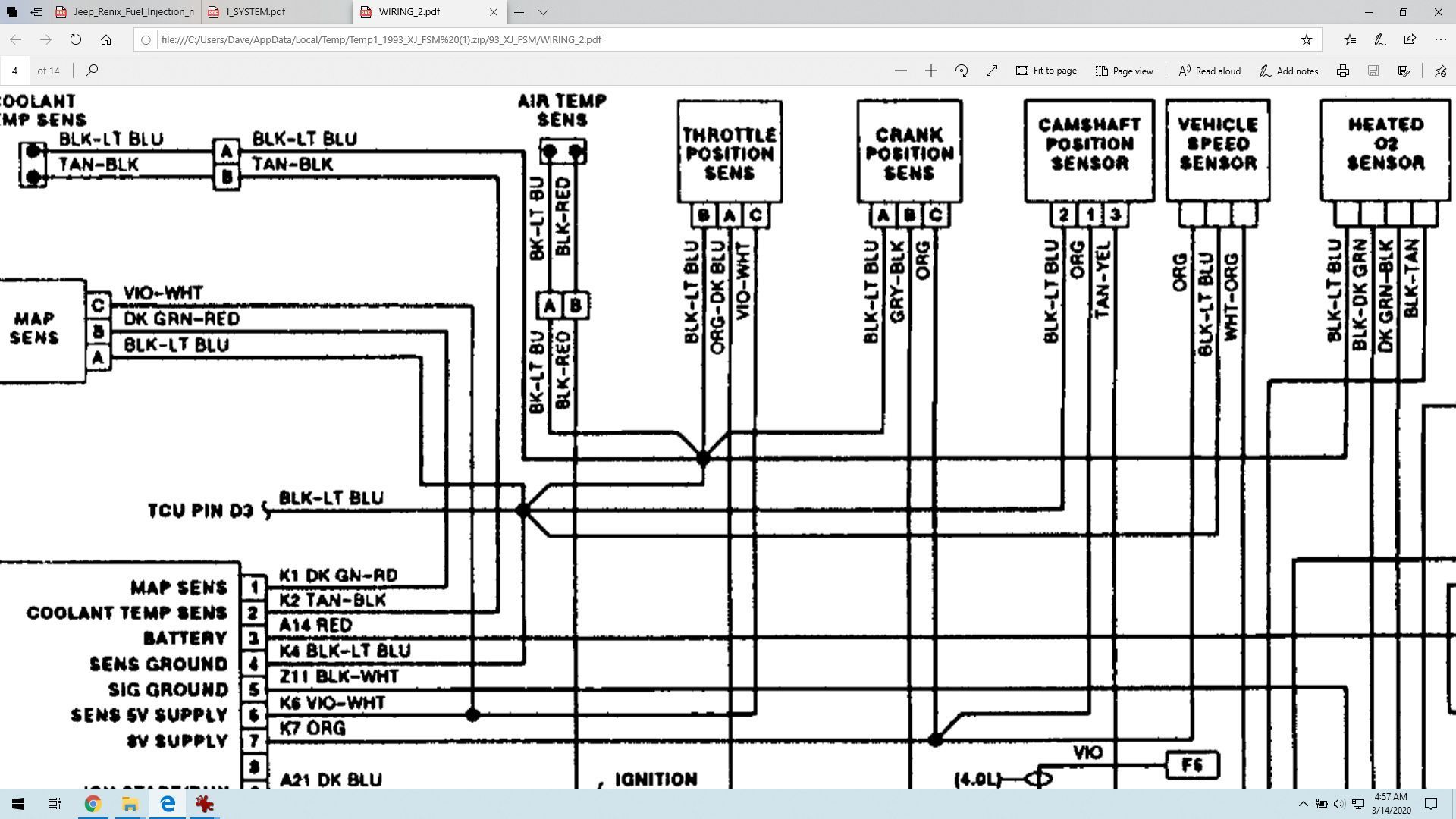
Task: Show hidden system tray icons
Action: (x=1303, y=804)
